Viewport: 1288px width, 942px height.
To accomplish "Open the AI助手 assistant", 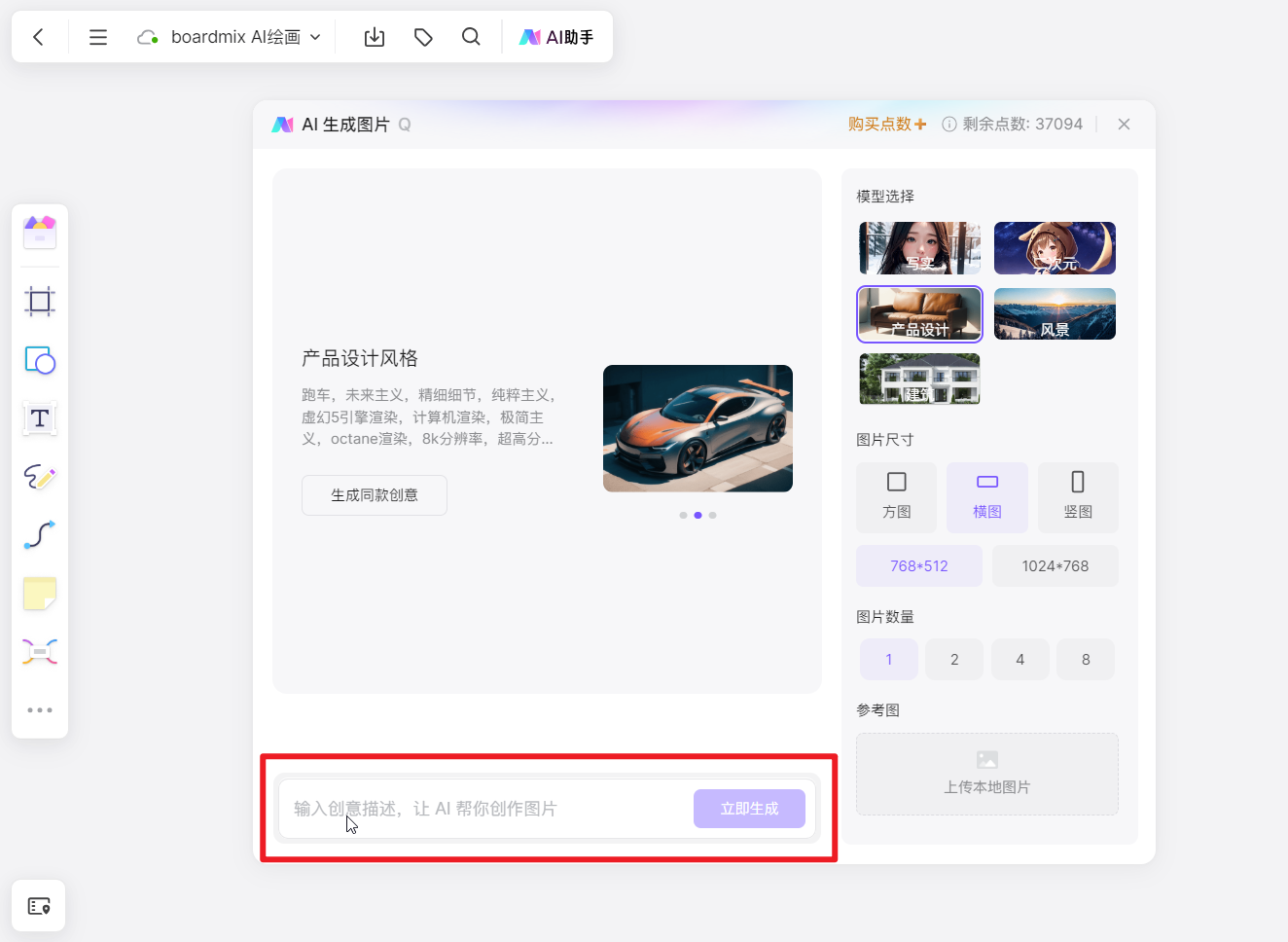I will pyautogui.click(x=556, y=37).
